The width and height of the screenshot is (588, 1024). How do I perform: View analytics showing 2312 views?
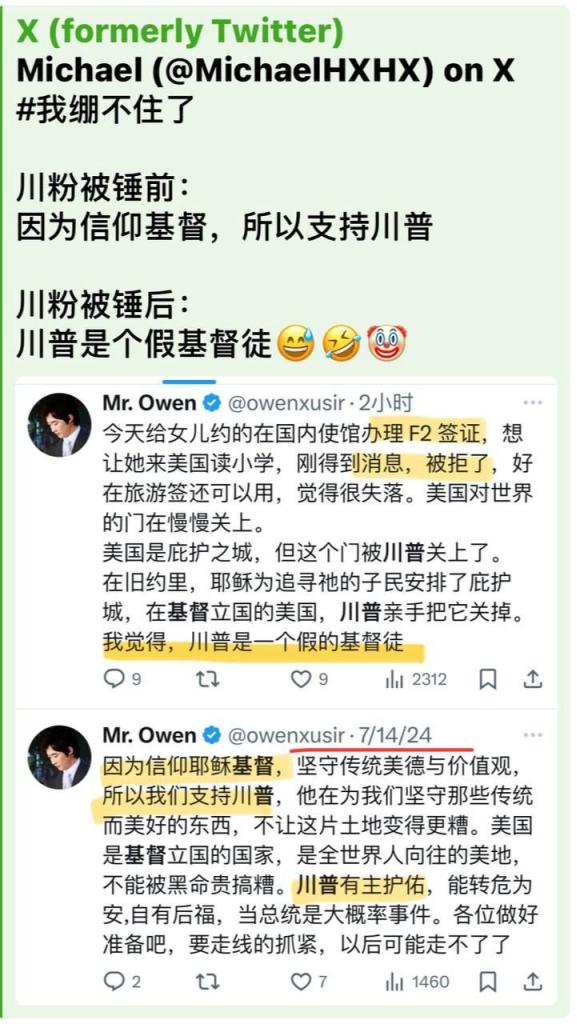coord(416,679)
